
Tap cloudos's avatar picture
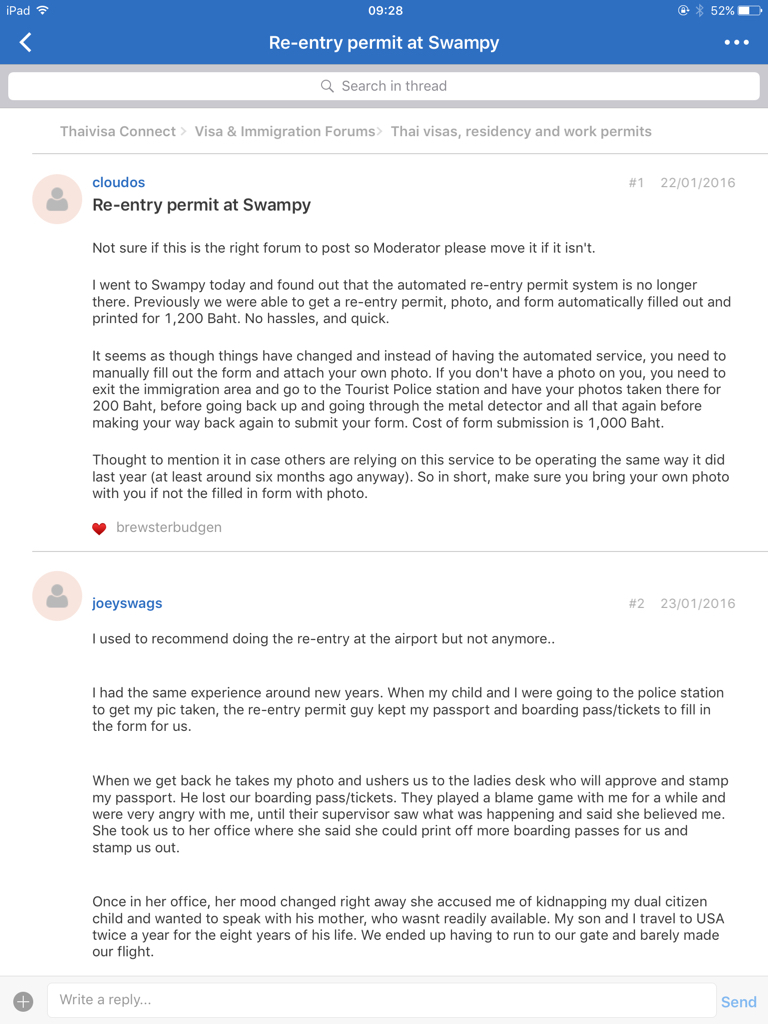tap(57, 199)
